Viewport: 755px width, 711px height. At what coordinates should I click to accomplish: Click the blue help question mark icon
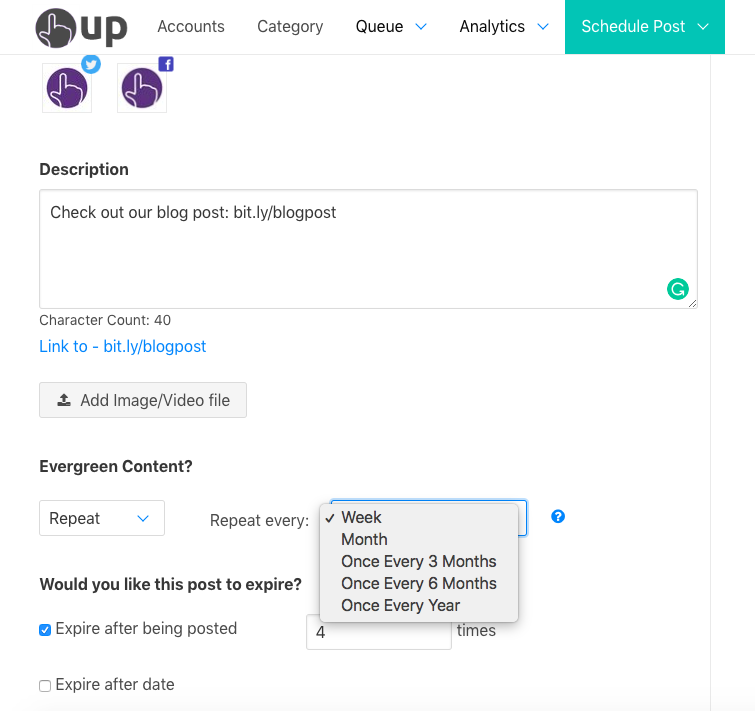tap(558, 517)
